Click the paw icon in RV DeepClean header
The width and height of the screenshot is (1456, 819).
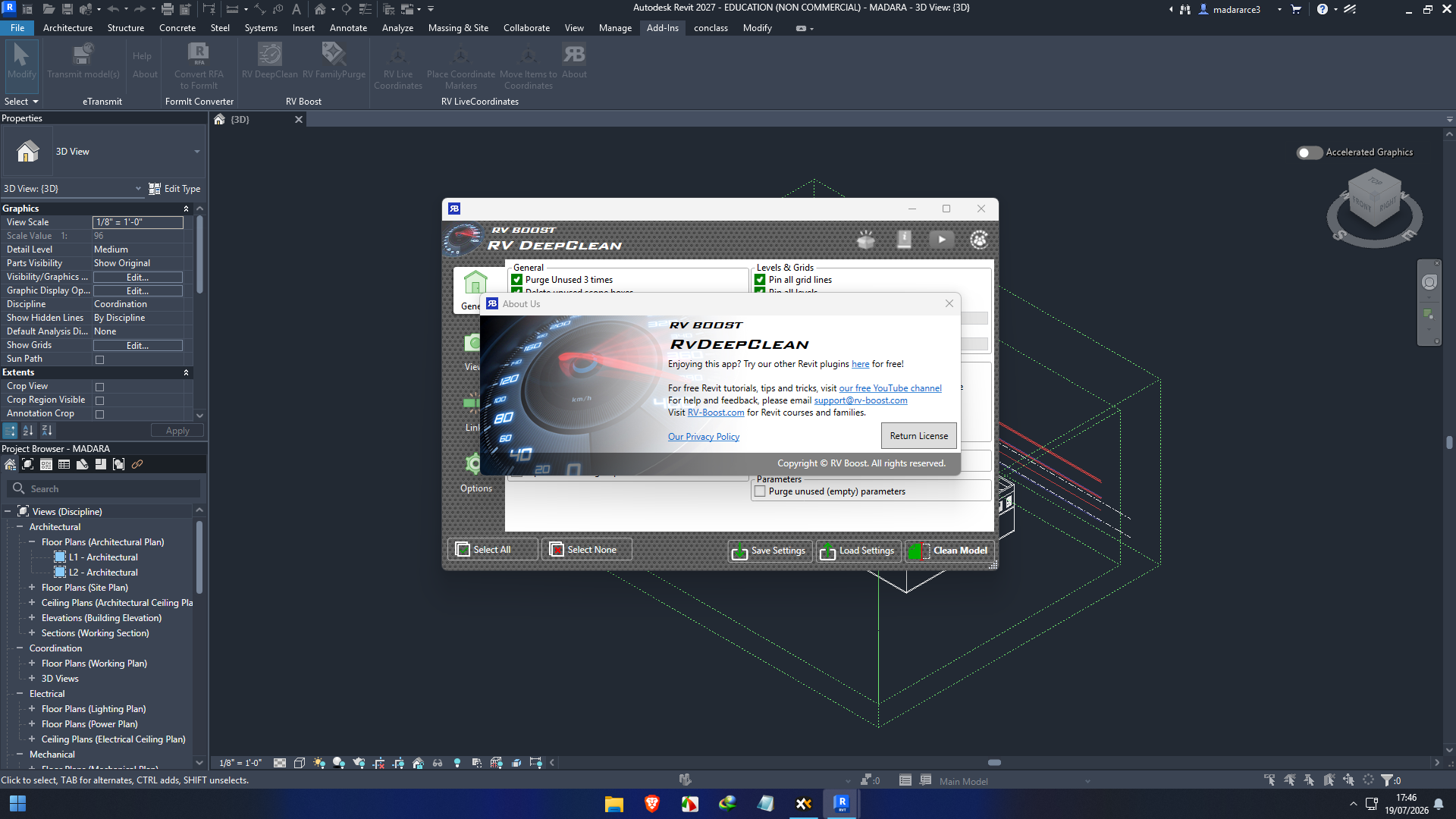click(x=979, y=240)
